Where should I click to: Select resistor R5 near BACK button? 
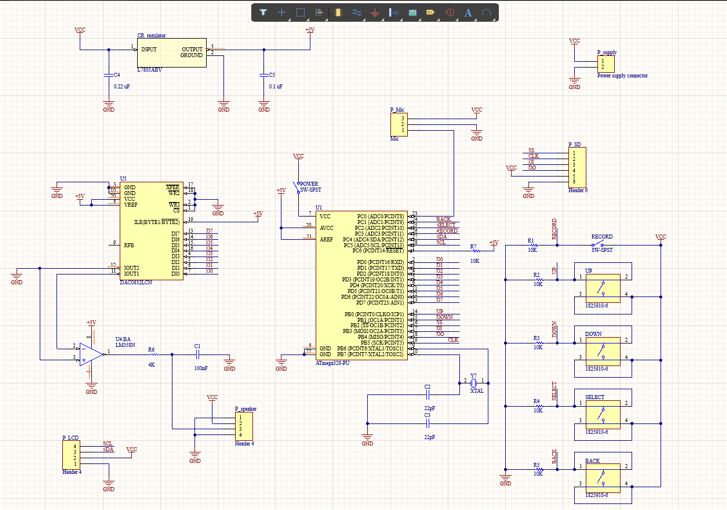tap(538, 469)
